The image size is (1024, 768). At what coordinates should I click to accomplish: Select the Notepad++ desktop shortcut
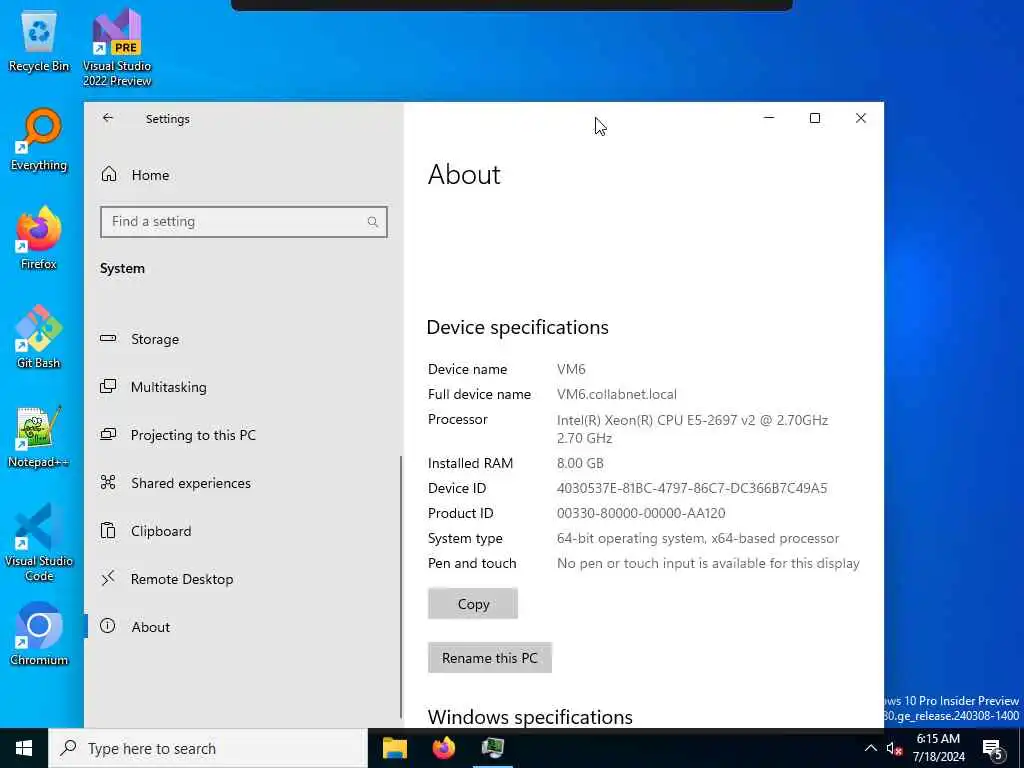[39, 436]
